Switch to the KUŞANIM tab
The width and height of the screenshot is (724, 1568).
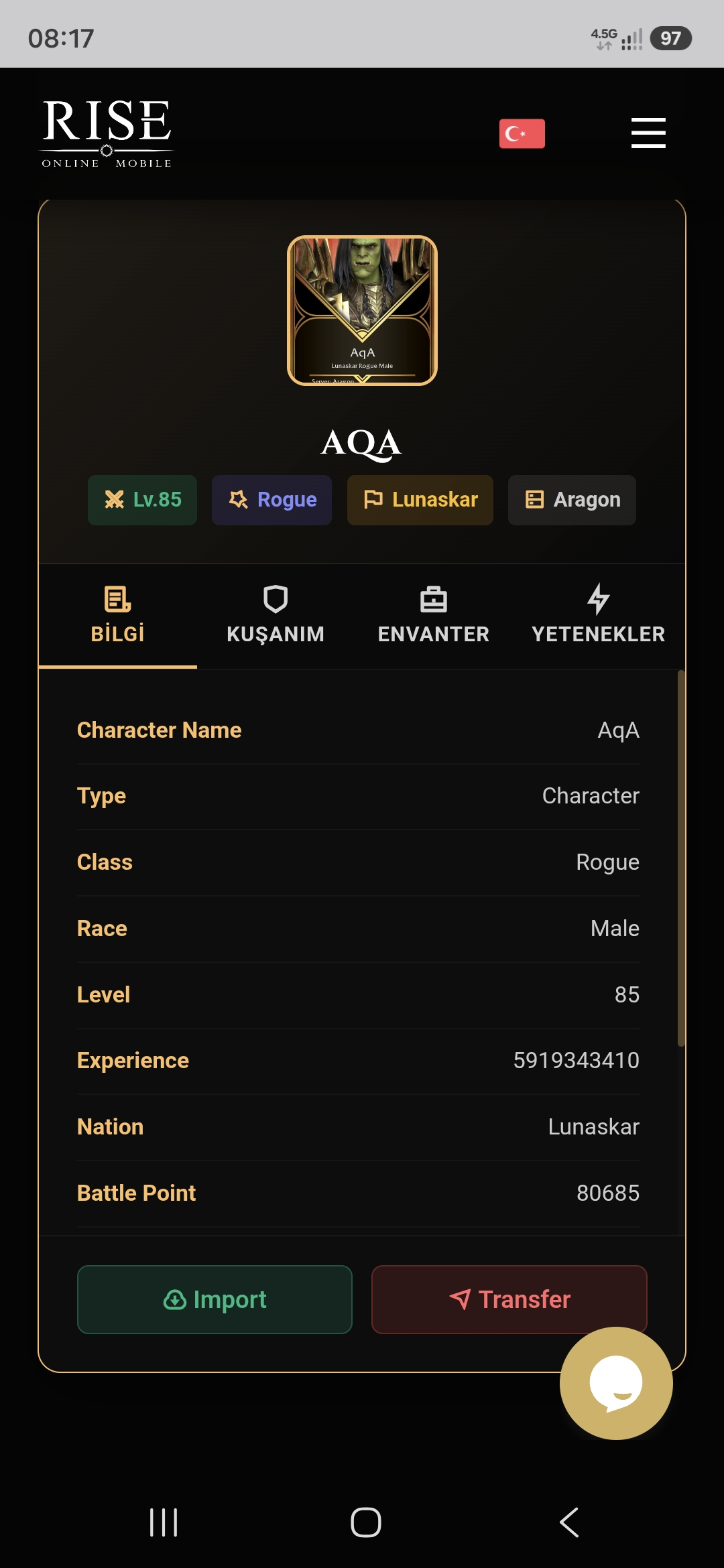click(276, 615)
